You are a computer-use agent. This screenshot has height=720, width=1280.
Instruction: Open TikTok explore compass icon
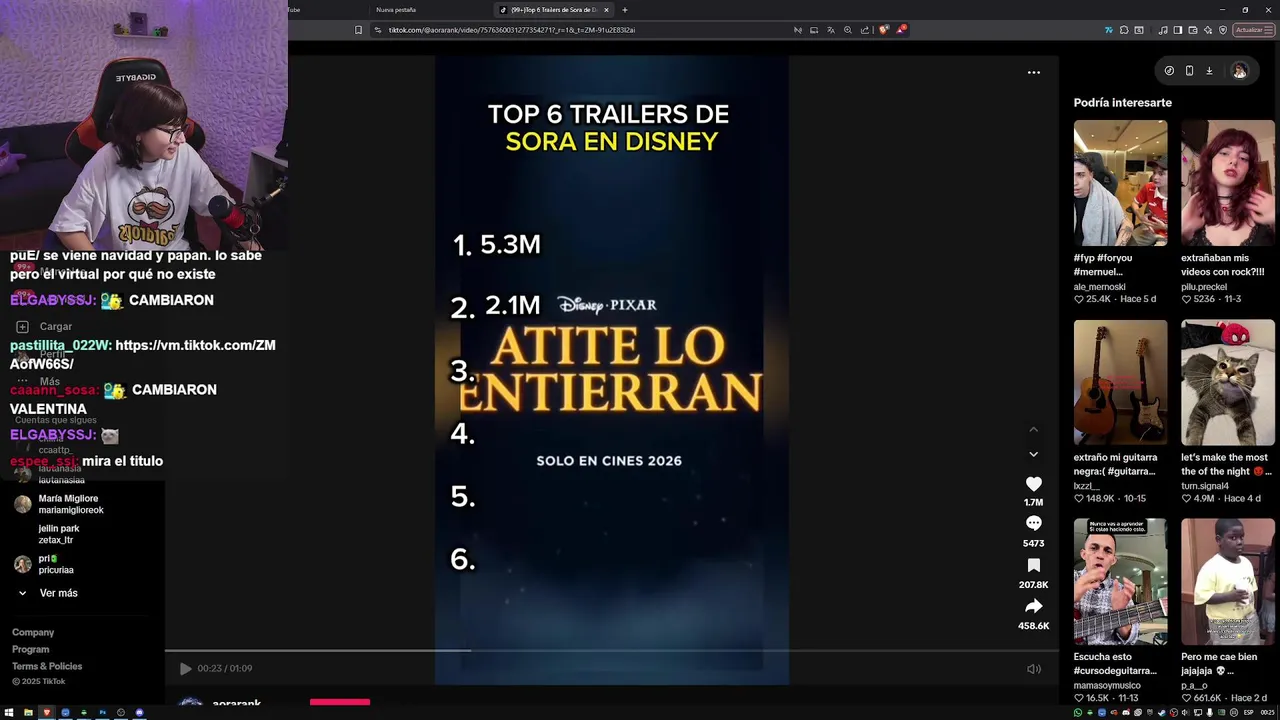[x=1169, y=70]
